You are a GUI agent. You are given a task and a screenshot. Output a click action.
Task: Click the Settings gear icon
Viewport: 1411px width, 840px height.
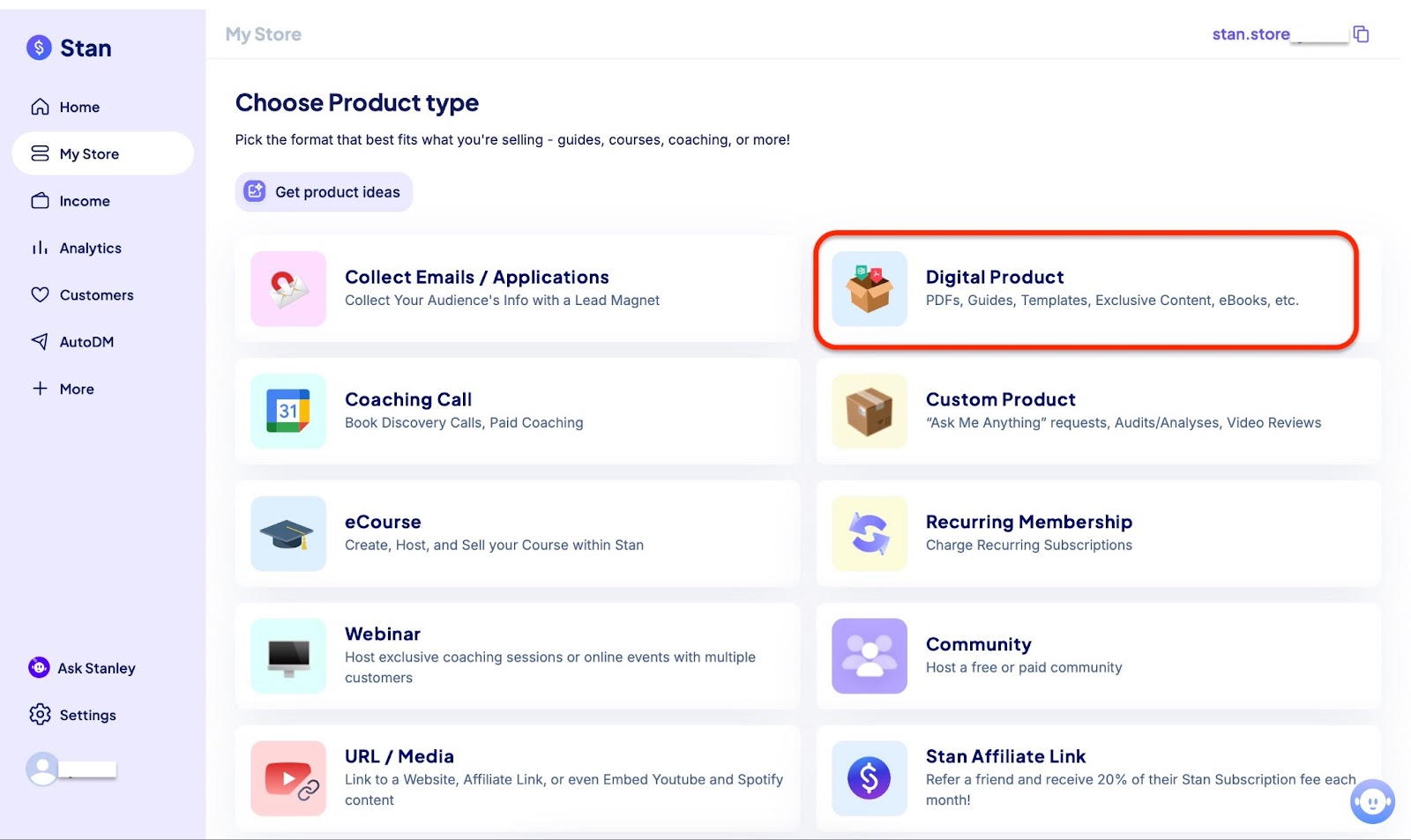pos(40,714)
